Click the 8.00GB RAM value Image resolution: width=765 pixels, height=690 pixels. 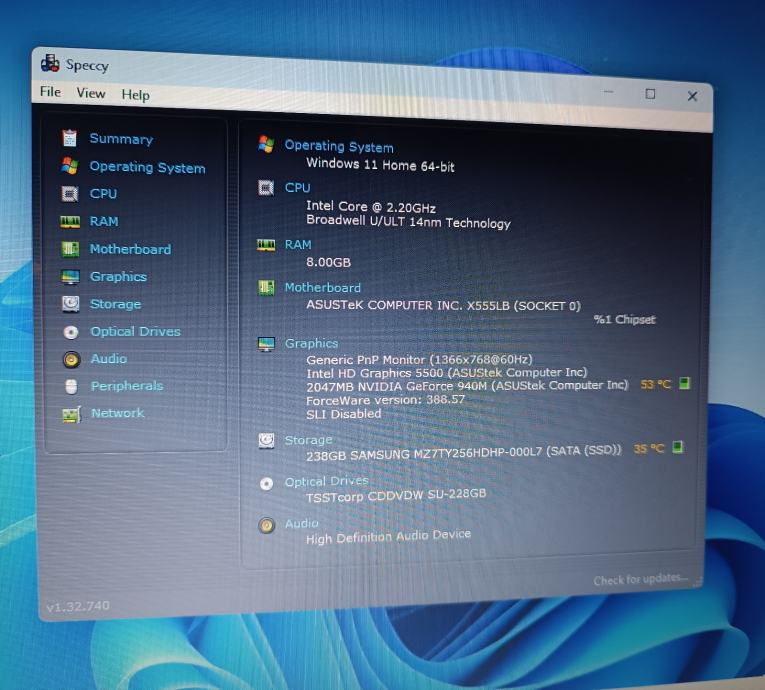click(328, 263)
